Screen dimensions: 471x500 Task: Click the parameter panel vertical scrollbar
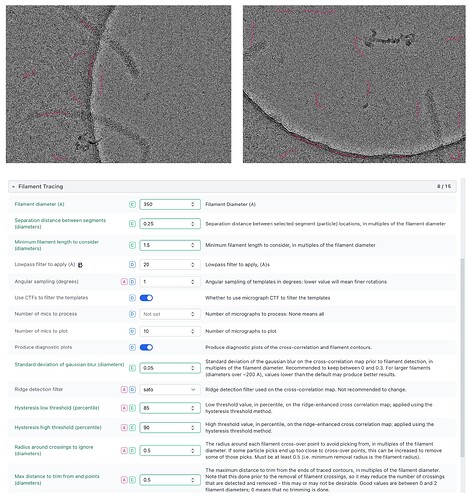pyautogui.click(x=462, y=357)
